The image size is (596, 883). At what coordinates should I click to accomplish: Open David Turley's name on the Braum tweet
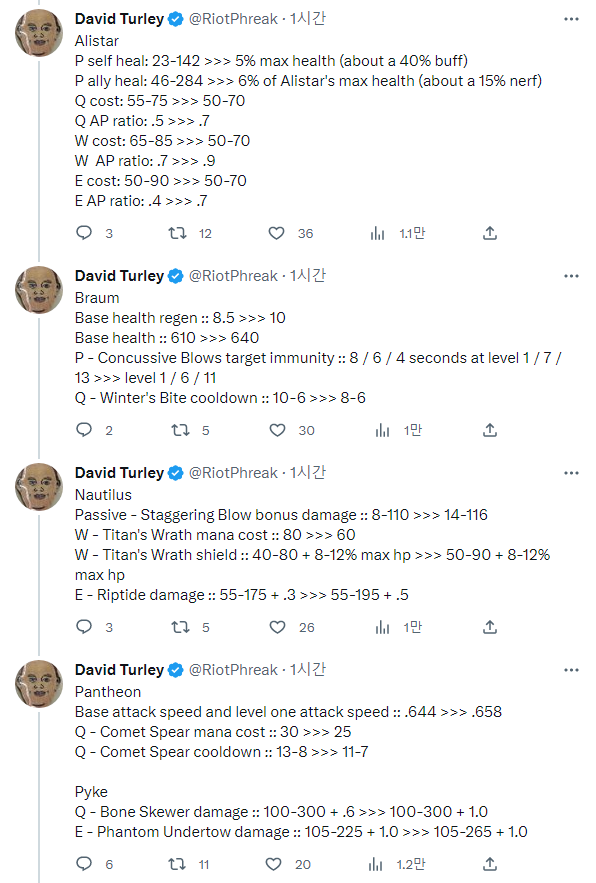(119, 276)
